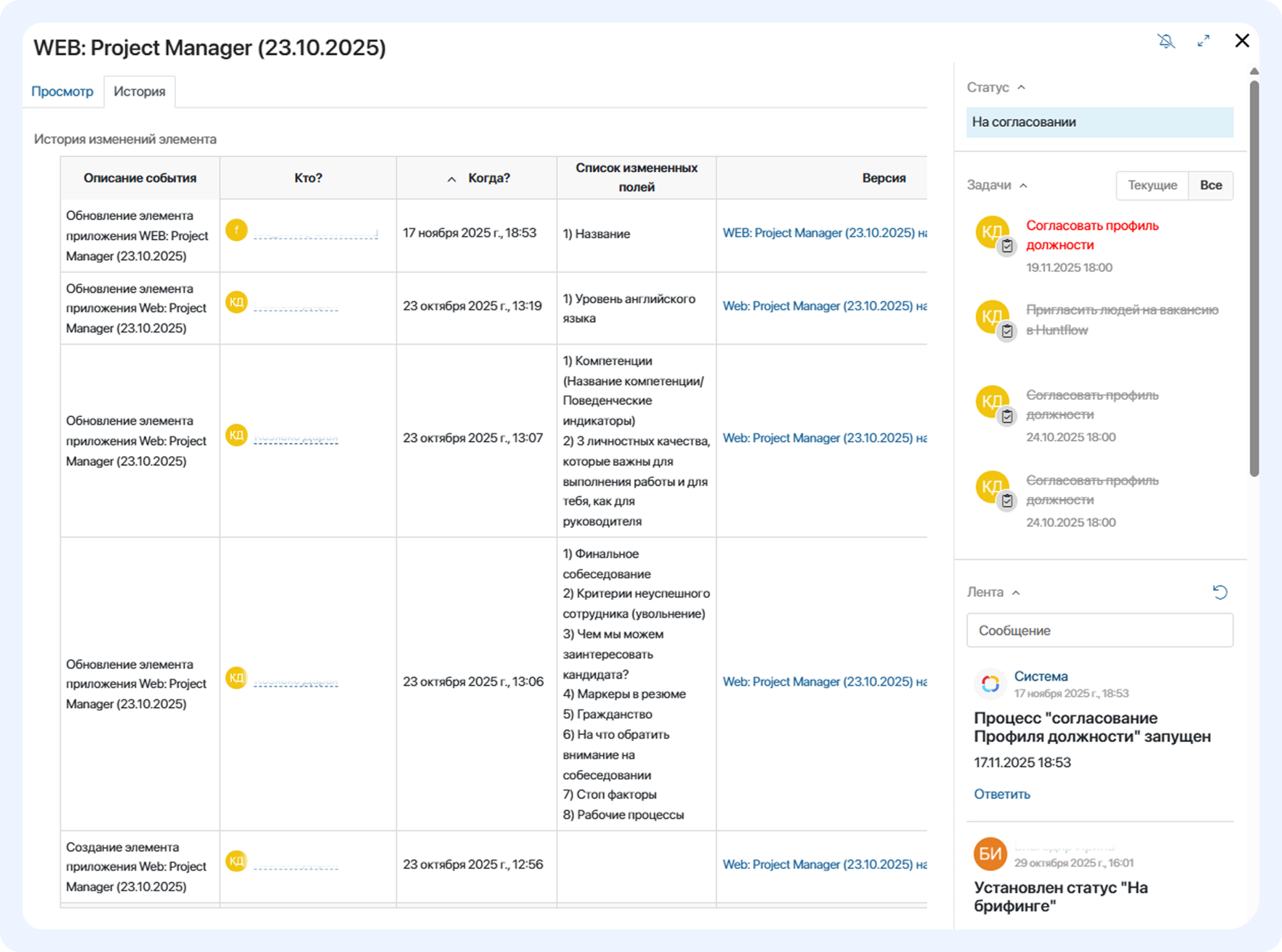Click task icon on Huntflow invitation task
The width and height of the screenshot is (1282, 952).
(1007, 331)
